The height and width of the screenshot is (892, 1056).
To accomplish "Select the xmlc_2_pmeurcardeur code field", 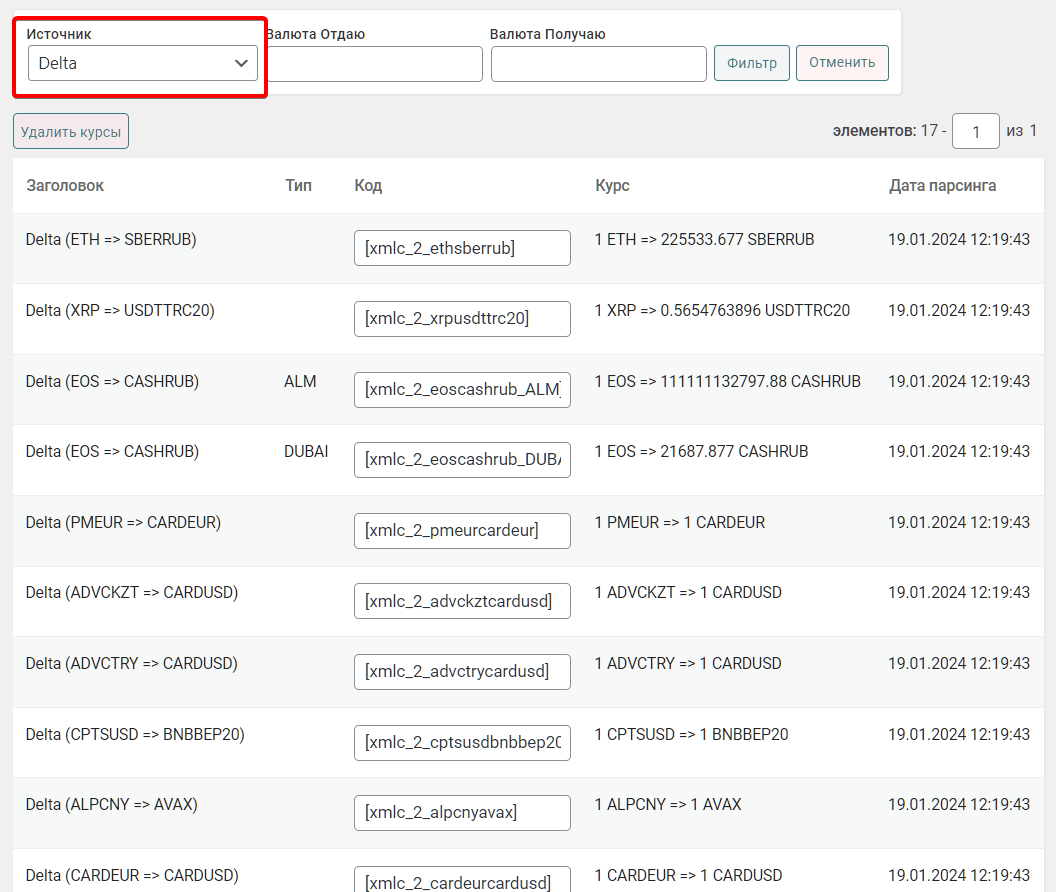I will (462, 531).
